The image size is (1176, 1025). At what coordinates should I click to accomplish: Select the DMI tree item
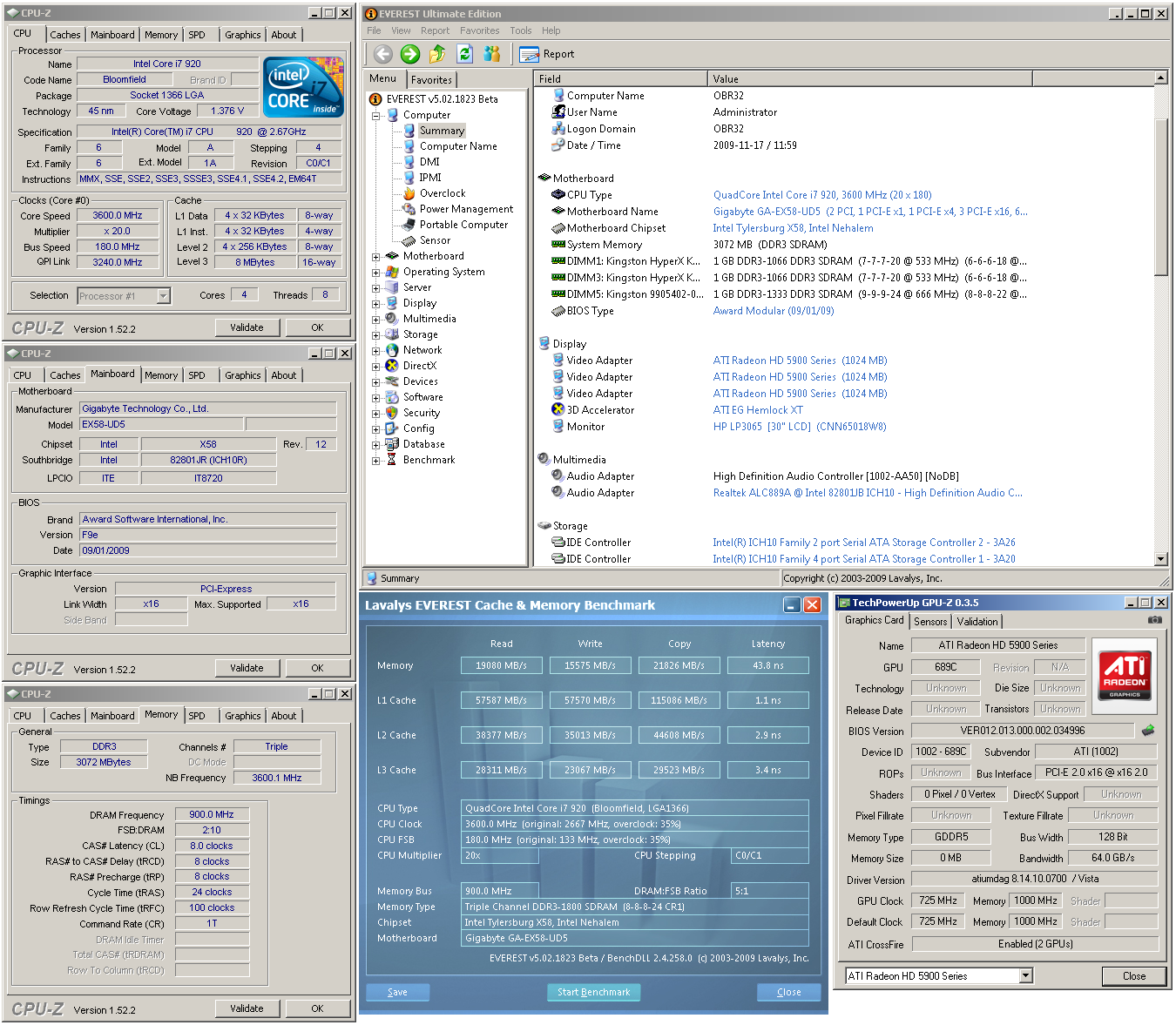pos(429,162)
